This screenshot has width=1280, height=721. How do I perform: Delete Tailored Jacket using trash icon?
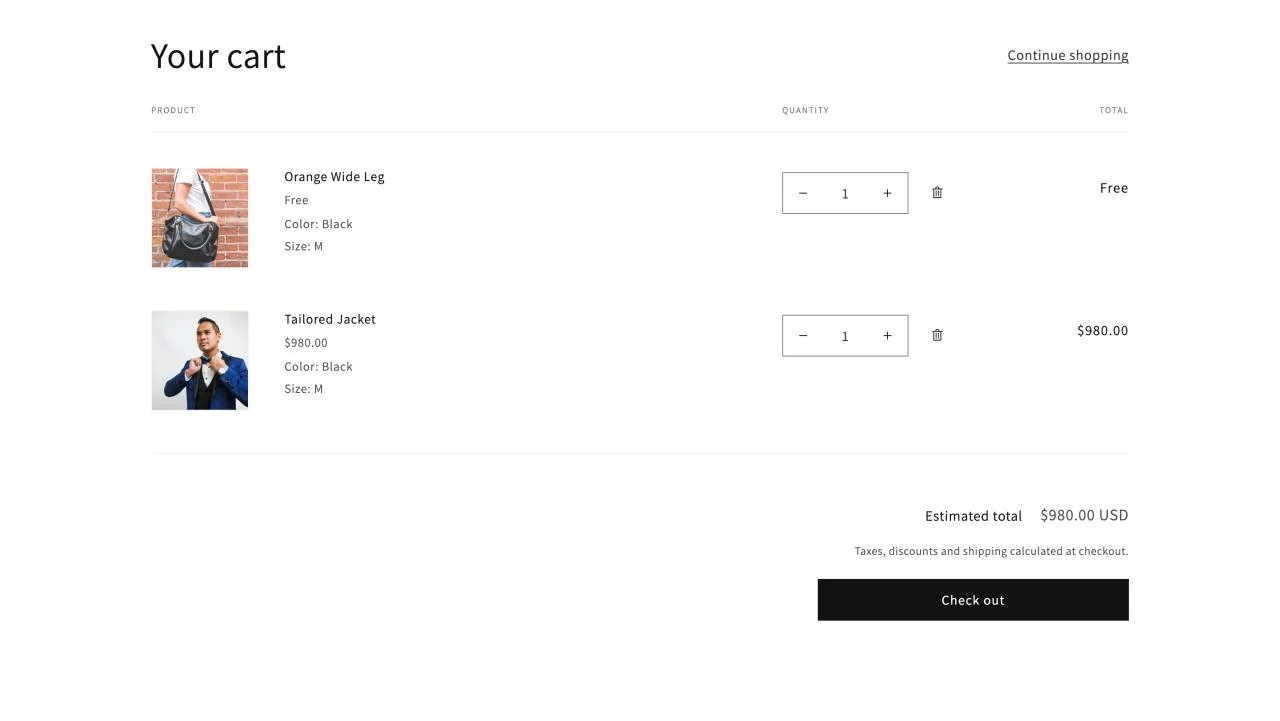pos(937,335)
